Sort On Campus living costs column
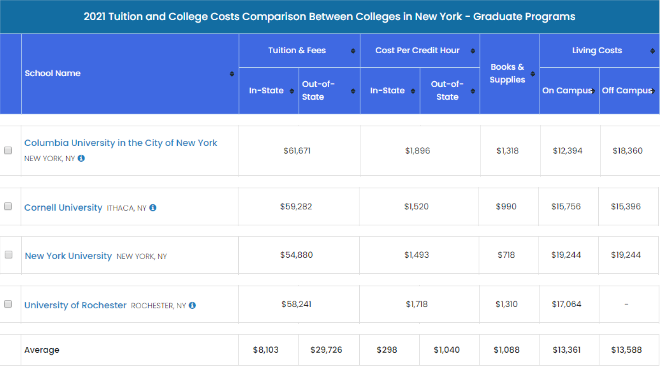 click(x=593, y=91)
